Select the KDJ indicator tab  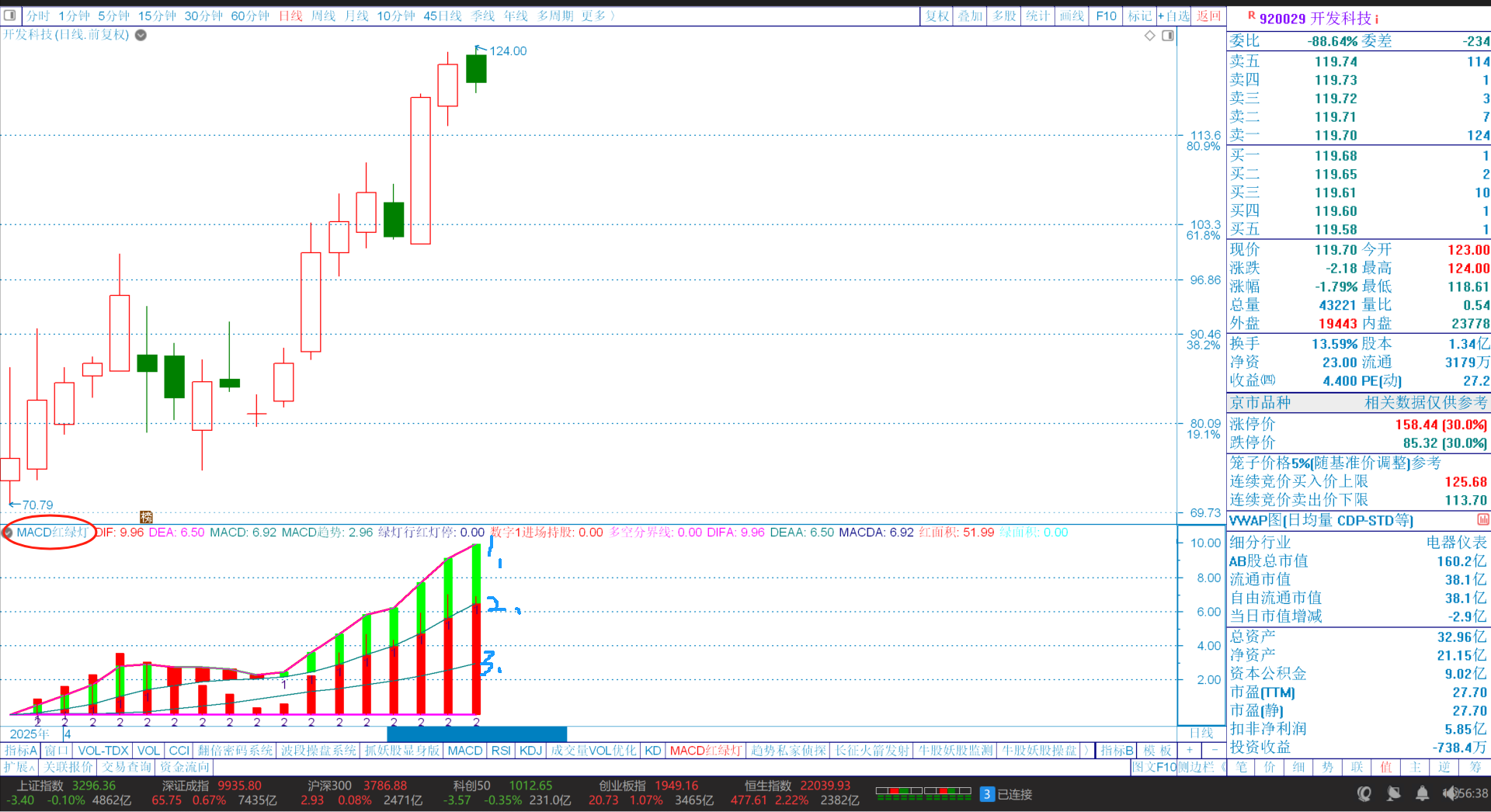531,751
